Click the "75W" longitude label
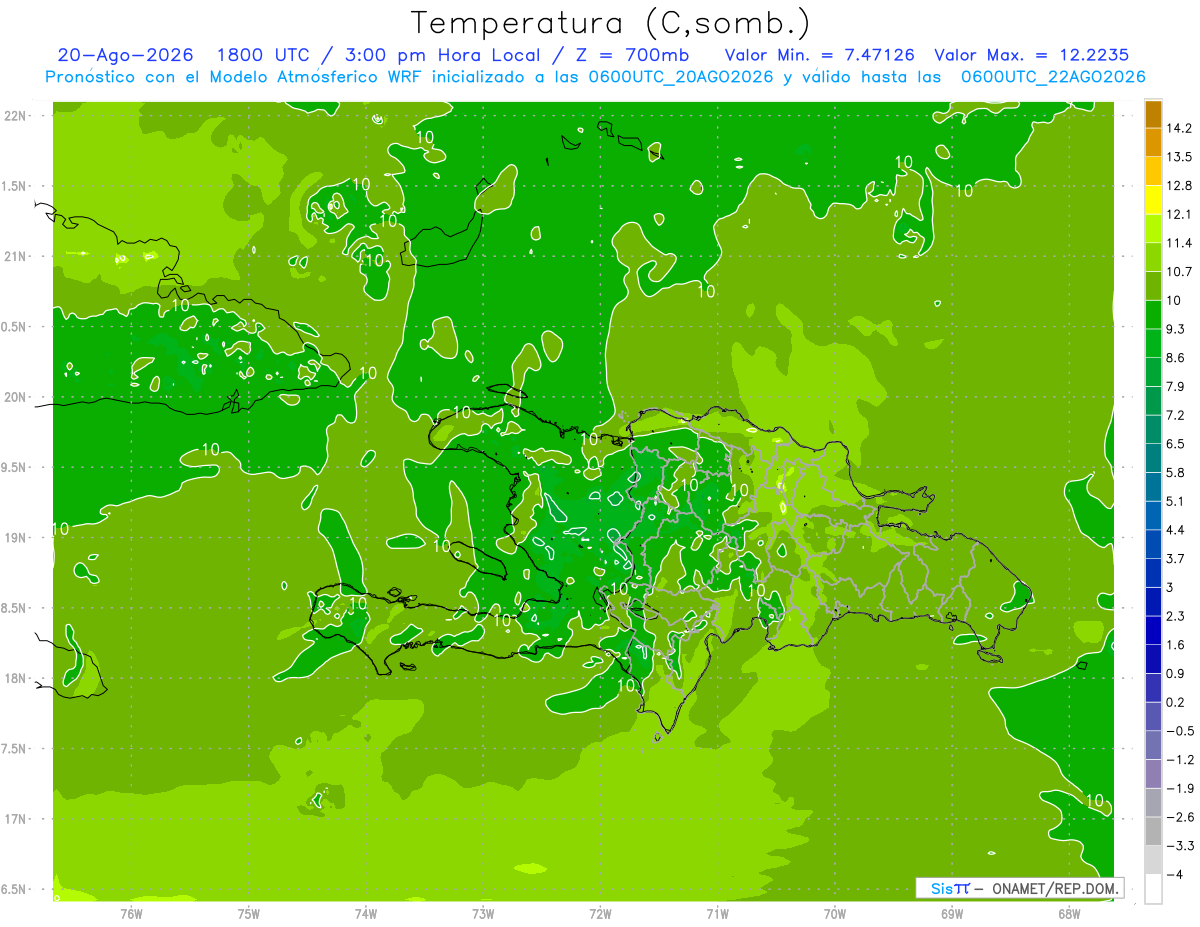1200x927 pixels. coord(249,913)
